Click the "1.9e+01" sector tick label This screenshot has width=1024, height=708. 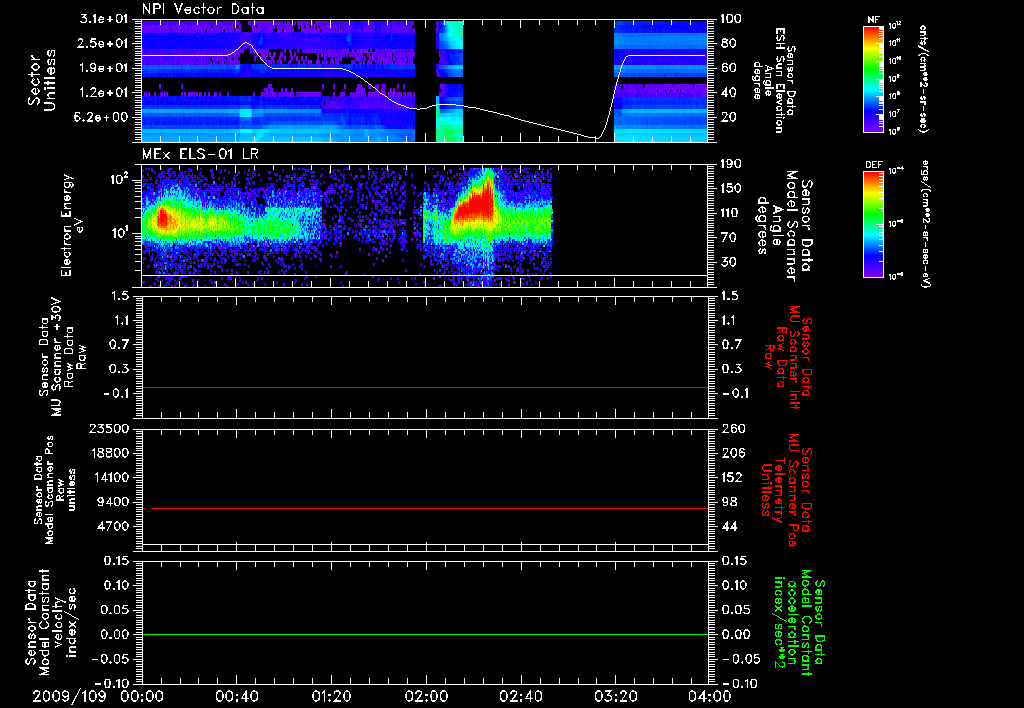[102, 68]
